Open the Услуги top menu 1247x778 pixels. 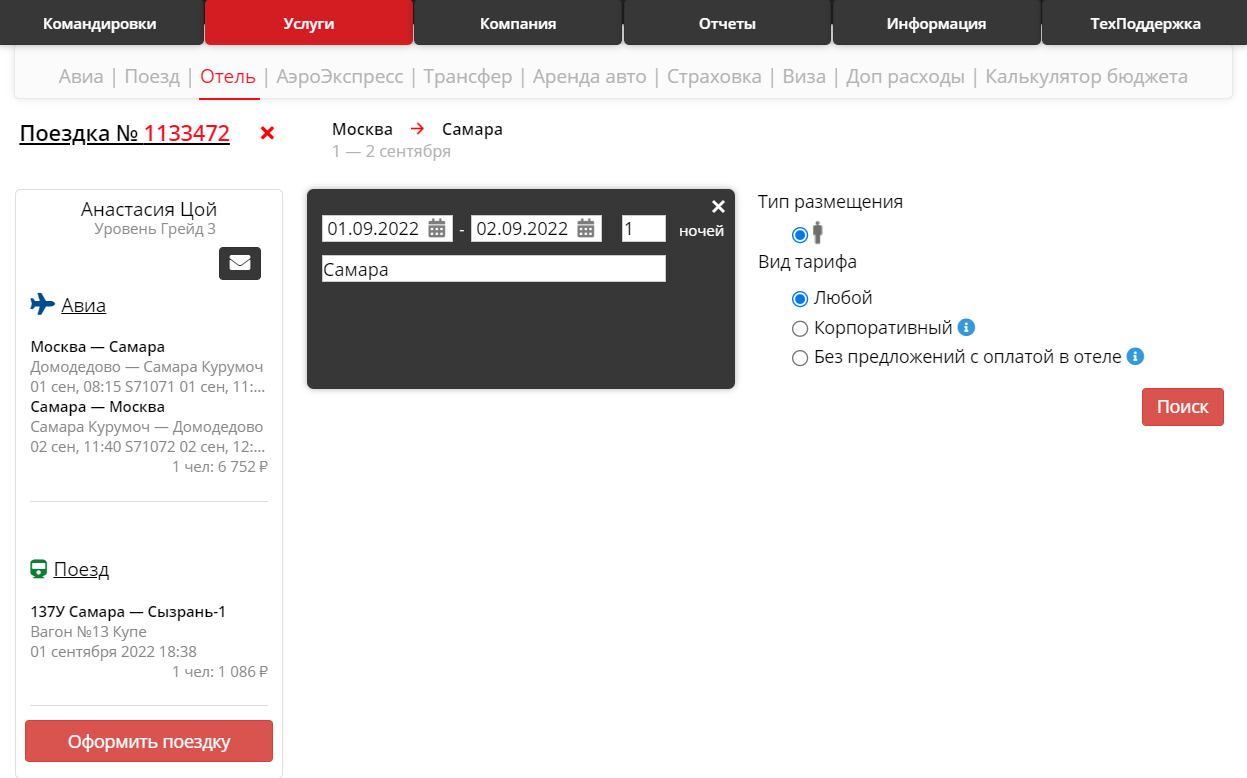click(309, 23)
